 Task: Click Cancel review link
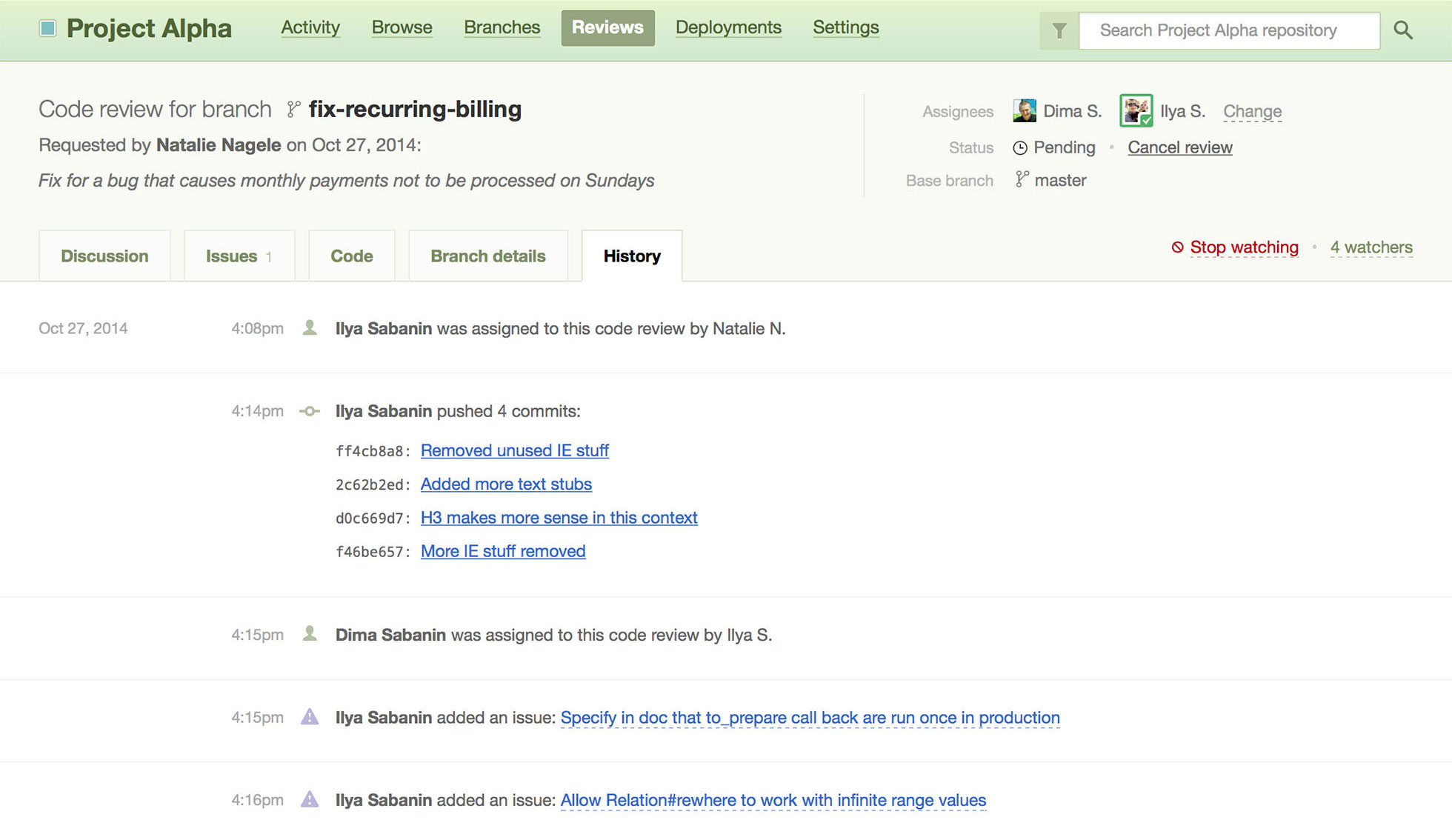coord(1179,147)
